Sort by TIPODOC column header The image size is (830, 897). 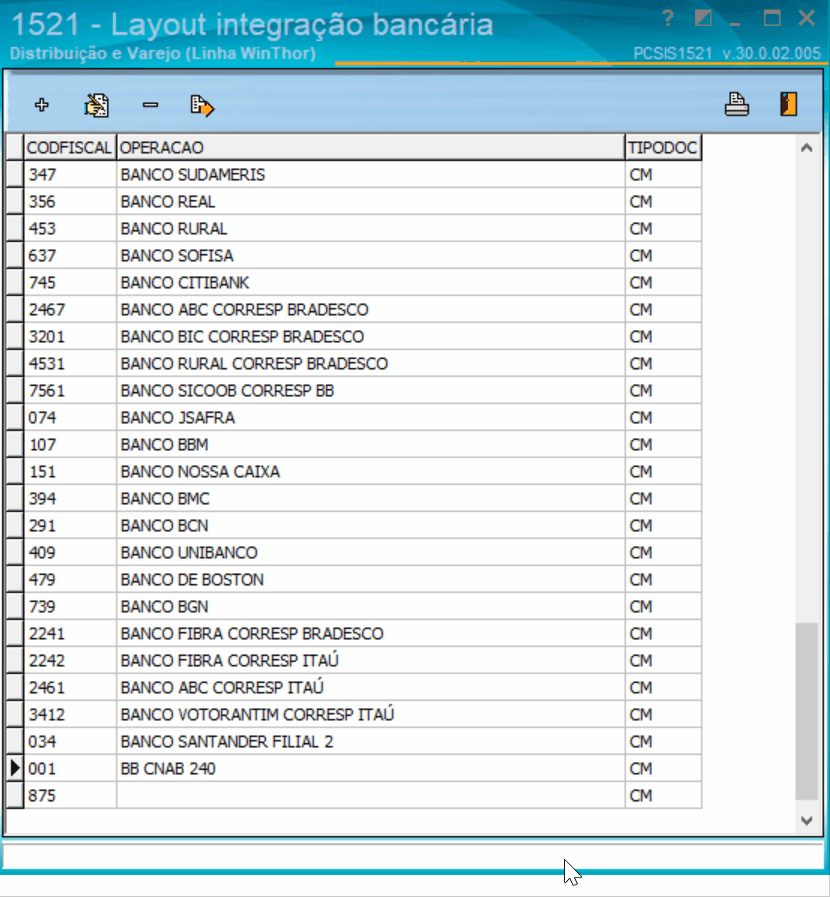(x=663, y=148)
